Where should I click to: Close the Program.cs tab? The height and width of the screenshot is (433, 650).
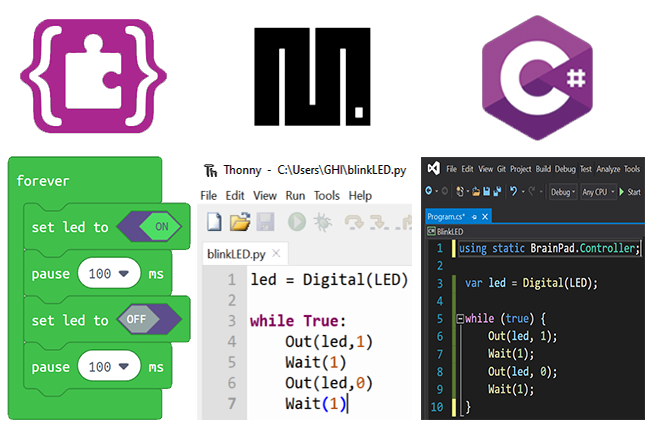485,217
